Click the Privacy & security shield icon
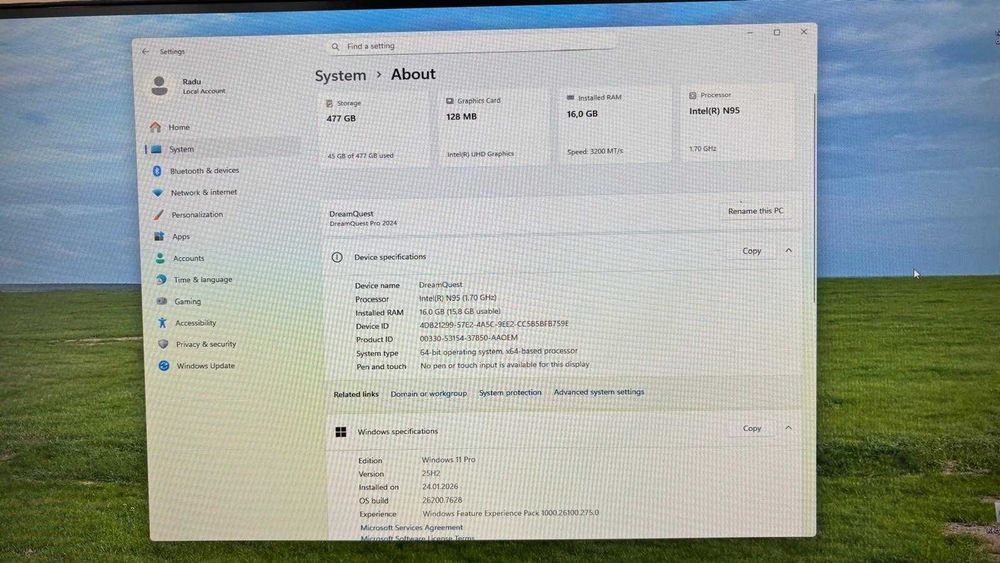The width and height of the screenshot is (1000, 563). click(163, 344)
